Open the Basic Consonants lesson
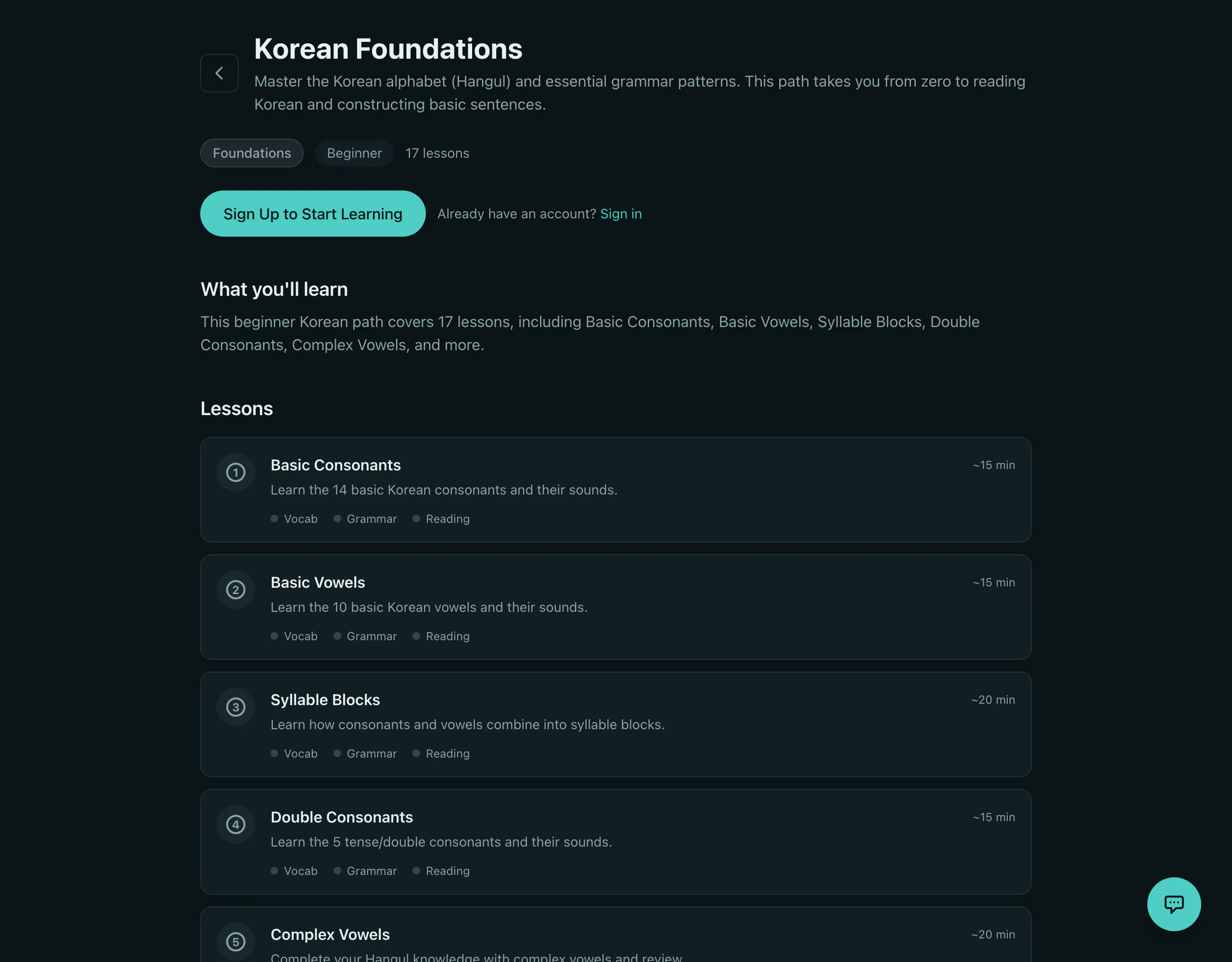This screenshot has width=1232, height=962. (616, 490)
